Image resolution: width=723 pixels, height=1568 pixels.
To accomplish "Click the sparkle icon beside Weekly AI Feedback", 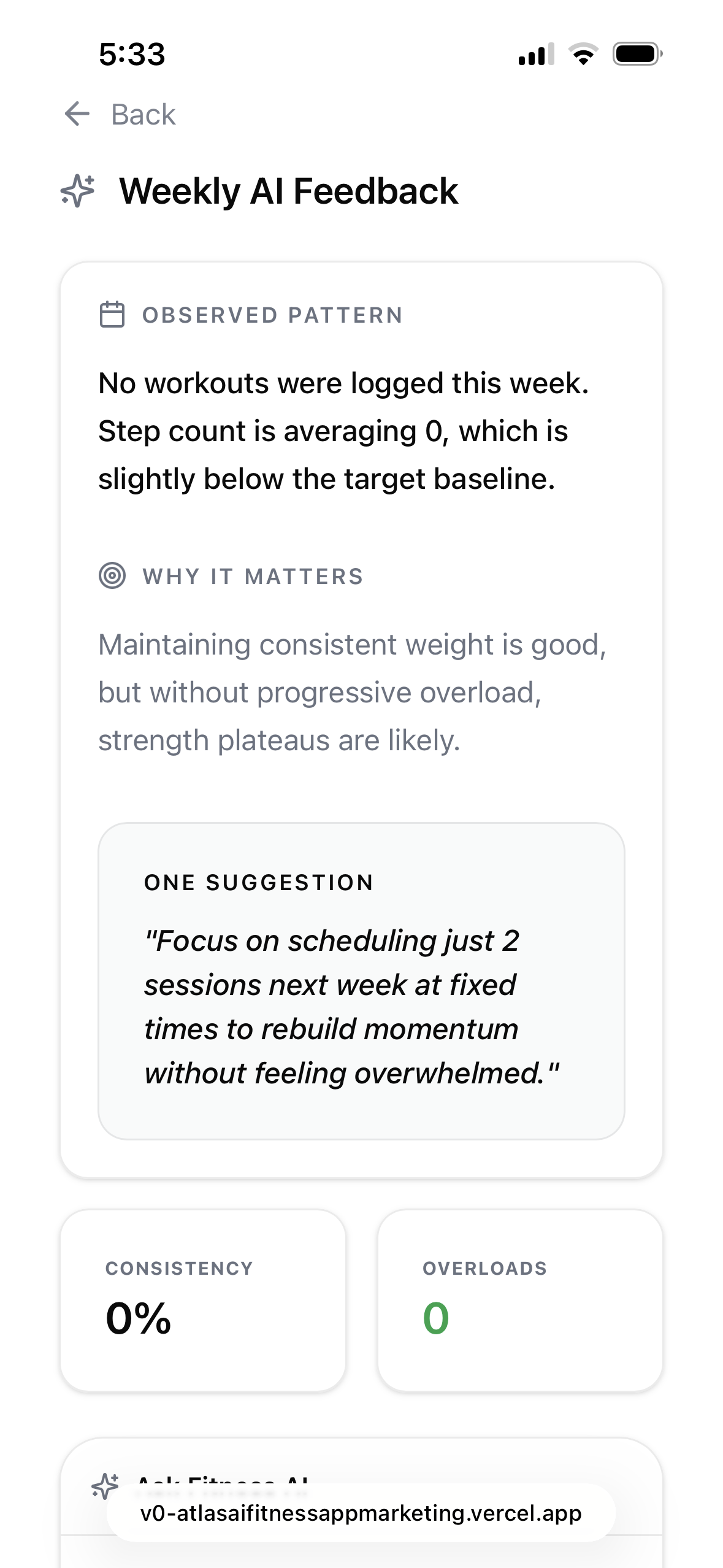I will pos(78,191).
